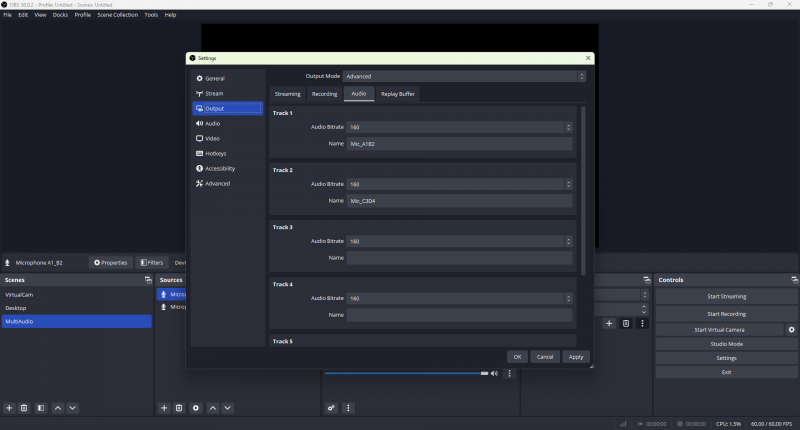The image size is (800, 430).
Task: Open the Advanced settings category
Action: (x=228, y=184)
